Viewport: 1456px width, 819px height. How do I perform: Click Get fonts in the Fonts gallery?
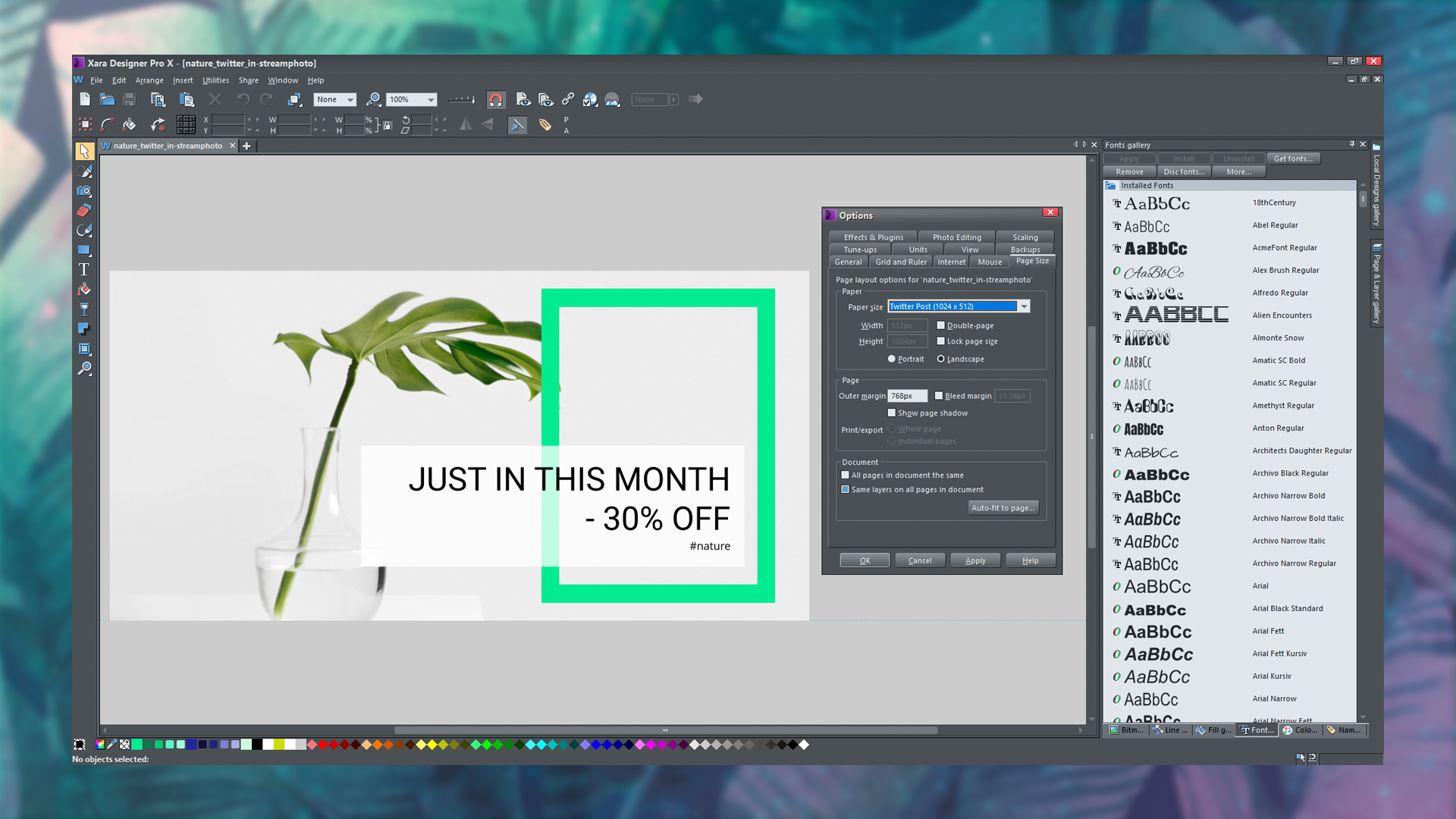tap(1293, 158)
